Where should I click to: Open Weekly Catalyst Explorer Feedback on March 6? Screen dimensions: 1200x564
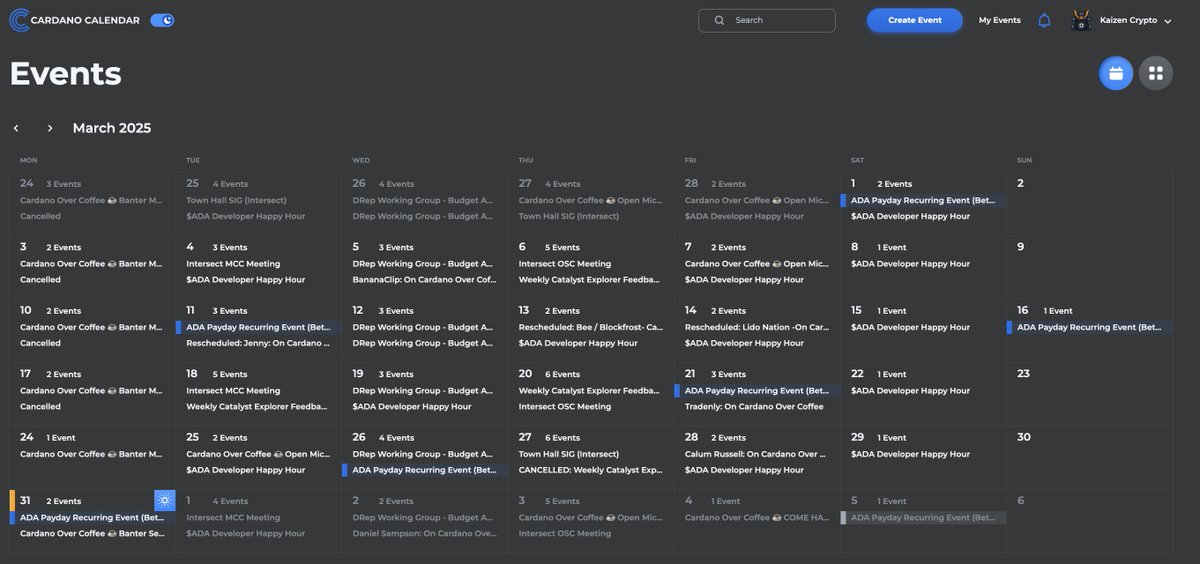pyautogui.click(x=590, y=280)
